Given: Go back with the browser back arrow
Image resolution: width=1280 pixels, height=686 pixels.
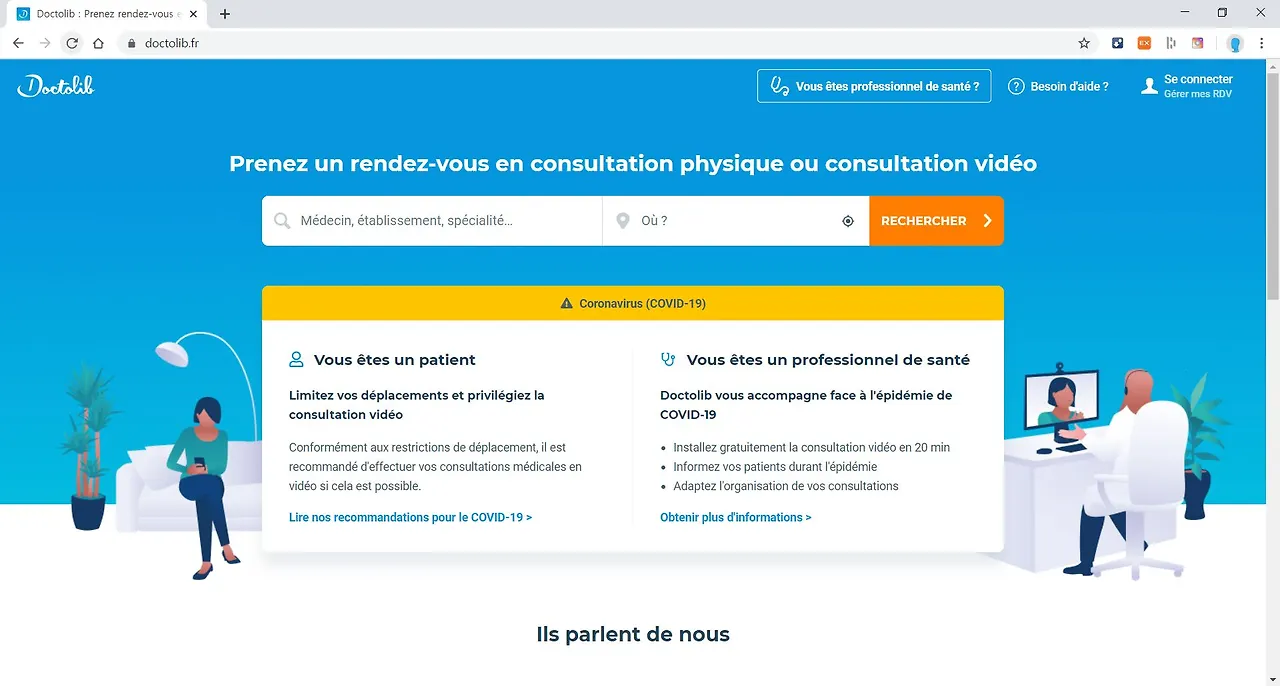Looking at the screenshot, I should coord(18,43).
